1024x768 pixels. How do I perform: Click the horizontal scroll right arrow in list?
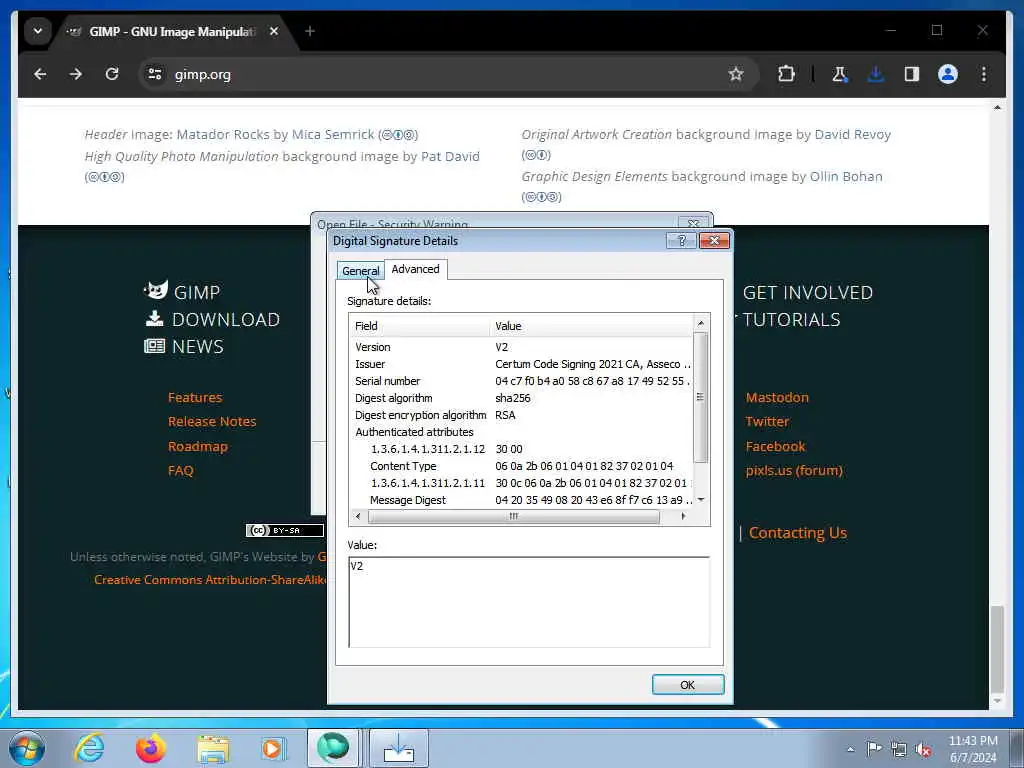684,516
